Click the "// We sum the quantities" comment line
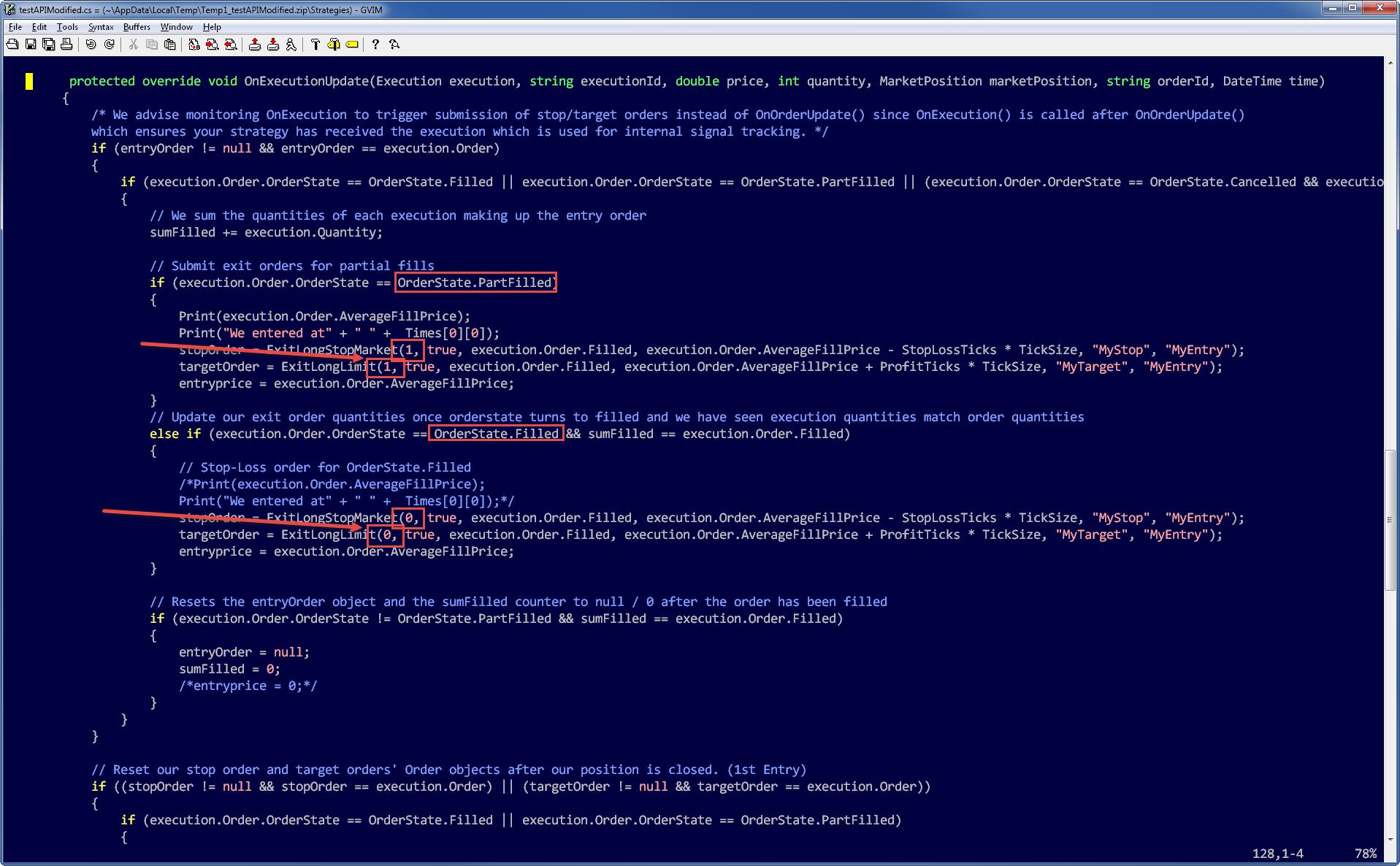Screen dimensions: 1400x866 (398, 215)
